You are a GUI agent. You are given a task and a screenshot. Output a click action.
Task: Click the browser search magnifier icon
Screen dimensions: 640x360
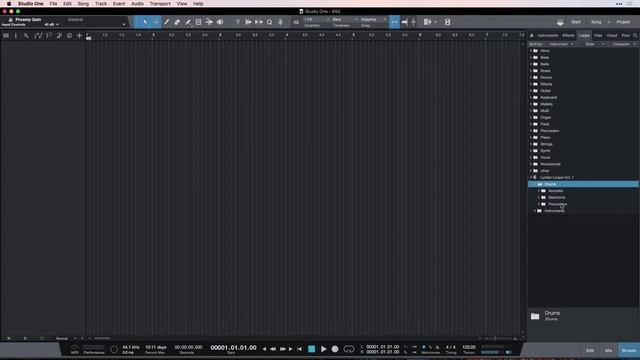635,36
